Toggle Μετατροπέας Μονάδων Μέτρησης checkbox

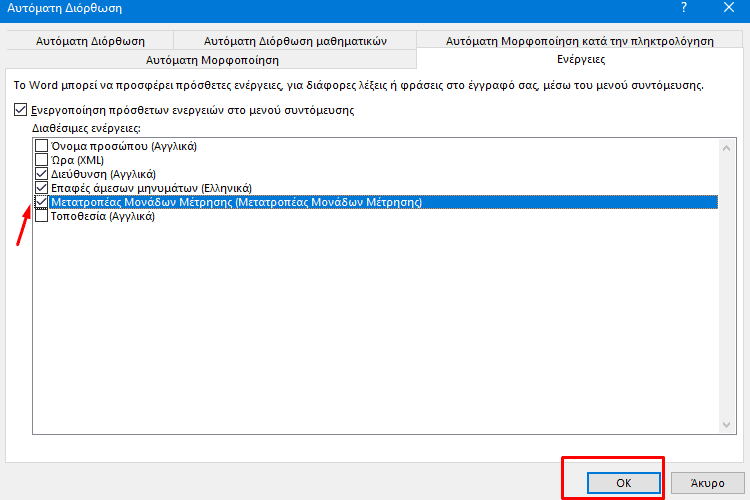pyautogui.click(x=42, y=202)
